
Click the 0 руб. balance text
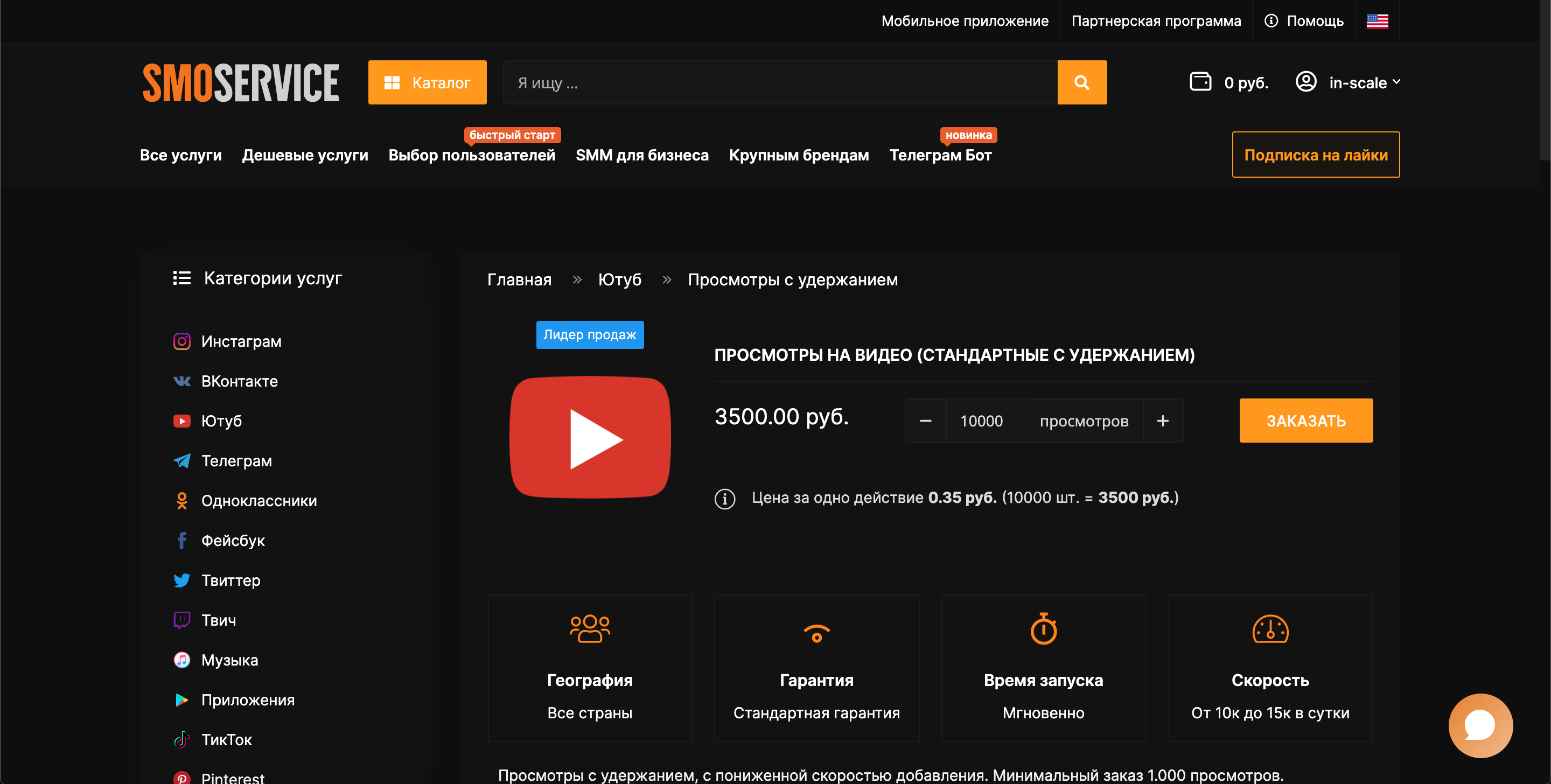pyautogui.click(x=1246, y=82)
